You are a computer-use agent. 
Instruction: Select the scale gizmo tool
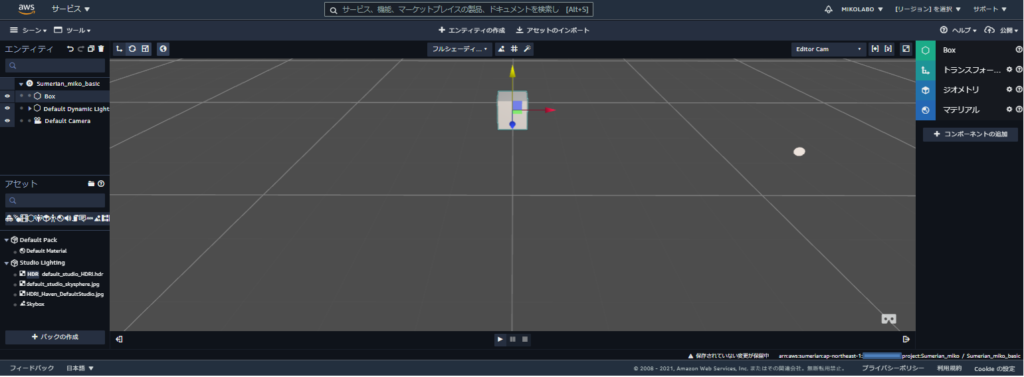(146, 49)
